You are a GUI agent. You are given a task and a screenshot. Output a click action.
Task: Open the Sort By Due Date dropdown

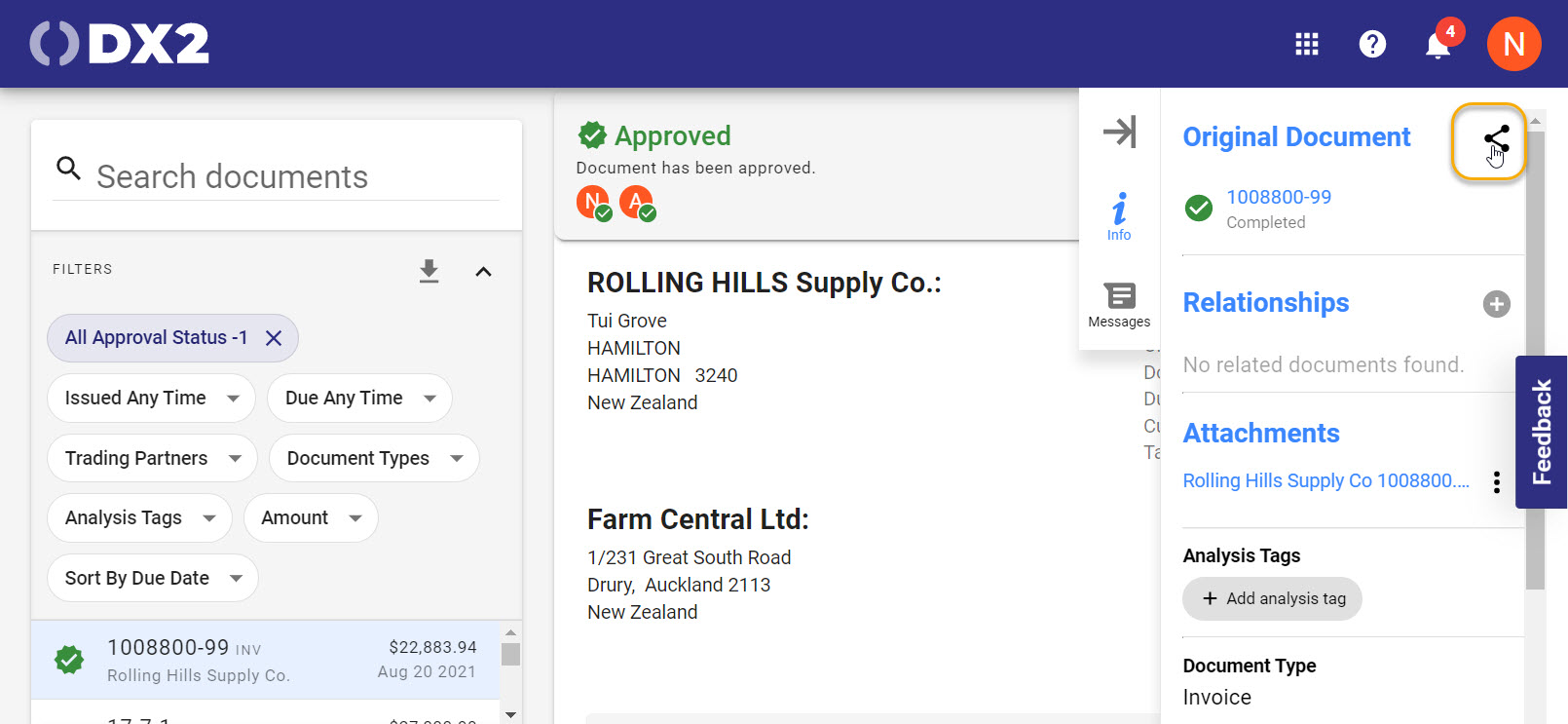[x=152, y=578]
